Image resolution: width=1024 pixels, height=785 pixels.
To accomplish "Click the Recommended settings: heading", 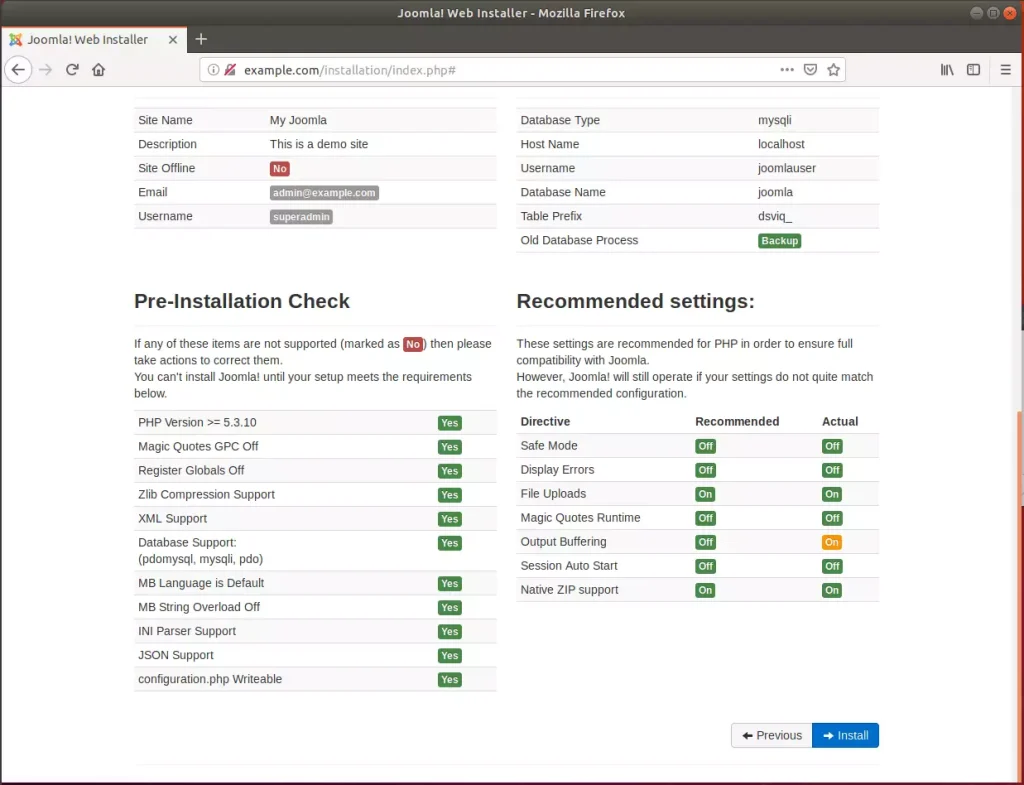I will click(x=635, y=301).
